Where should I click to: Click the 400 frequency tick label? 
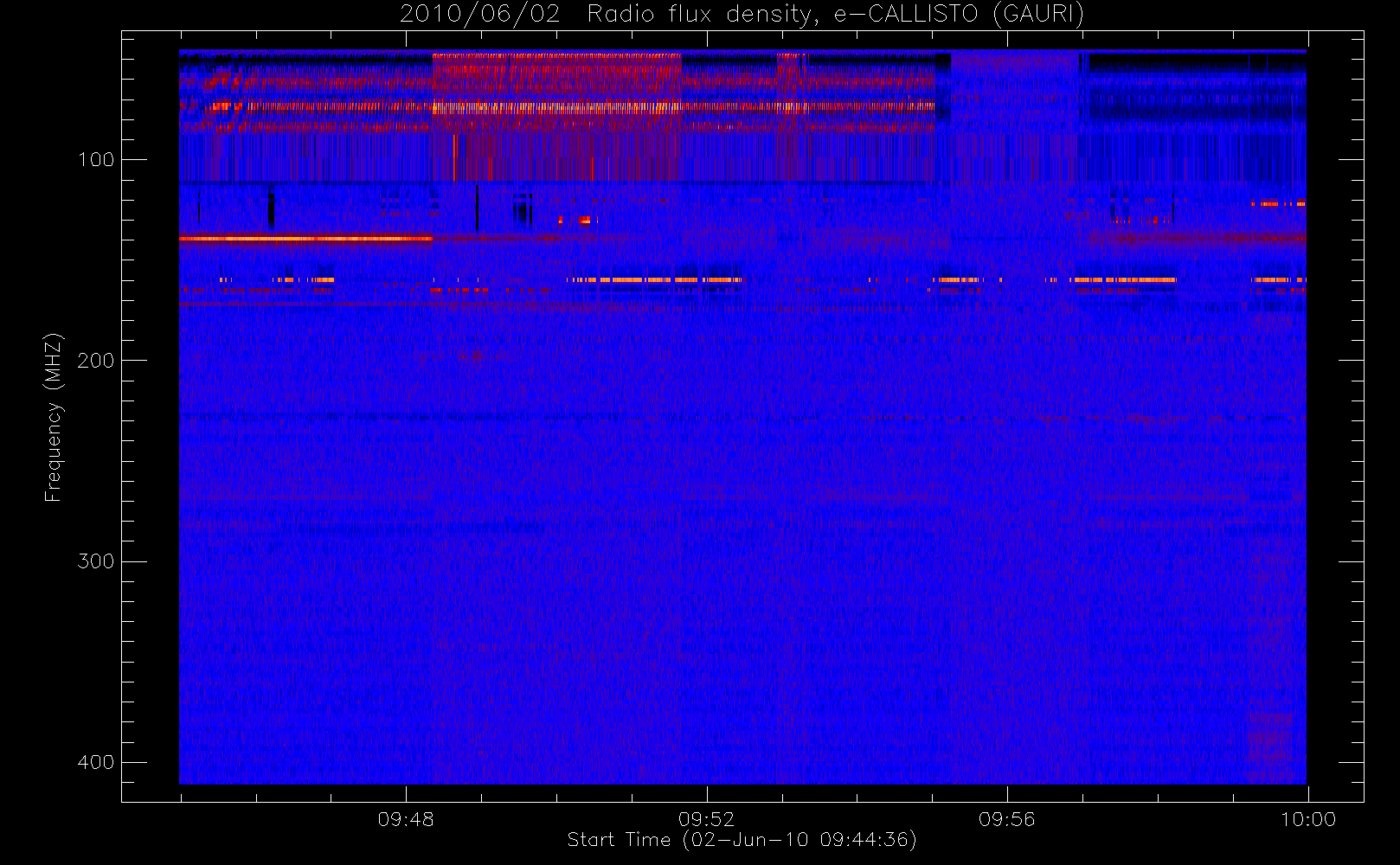click(x=96, y=762)
